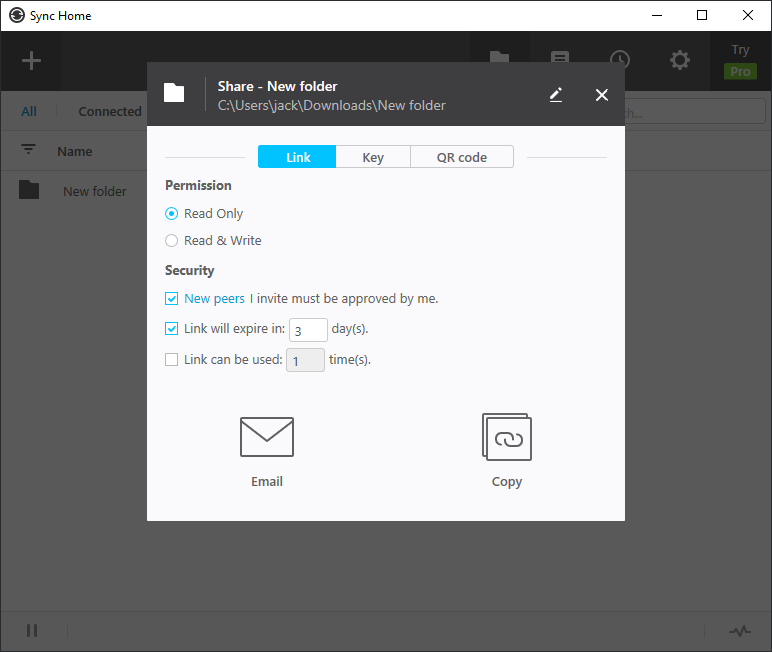Click the pause syncing icon
Screen dimensions: 772x652
coord(32,631)
